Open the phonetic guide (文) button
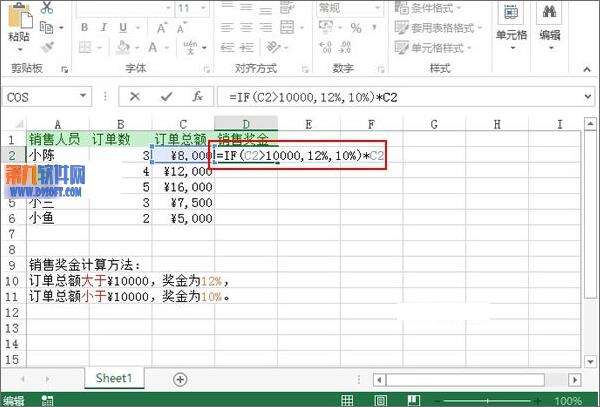The width and height of the screenshot is (600, 407). coord(191,48)
